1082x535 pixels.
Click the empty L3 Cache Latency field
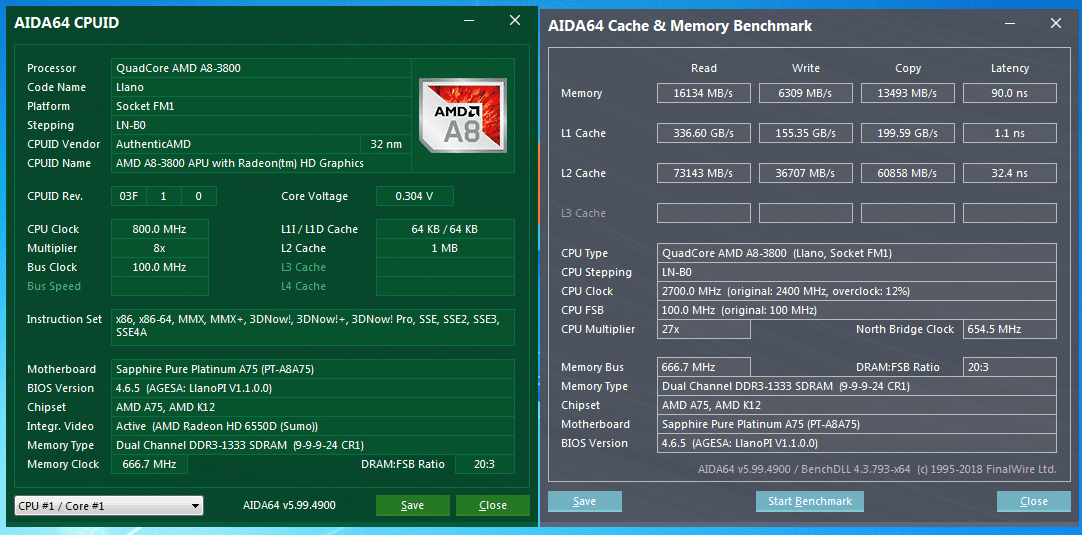click(1010, 213)
